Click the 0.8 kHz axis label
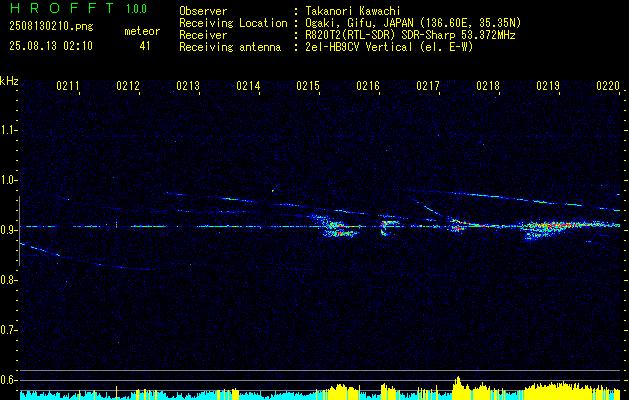 [x=9, y=280]
